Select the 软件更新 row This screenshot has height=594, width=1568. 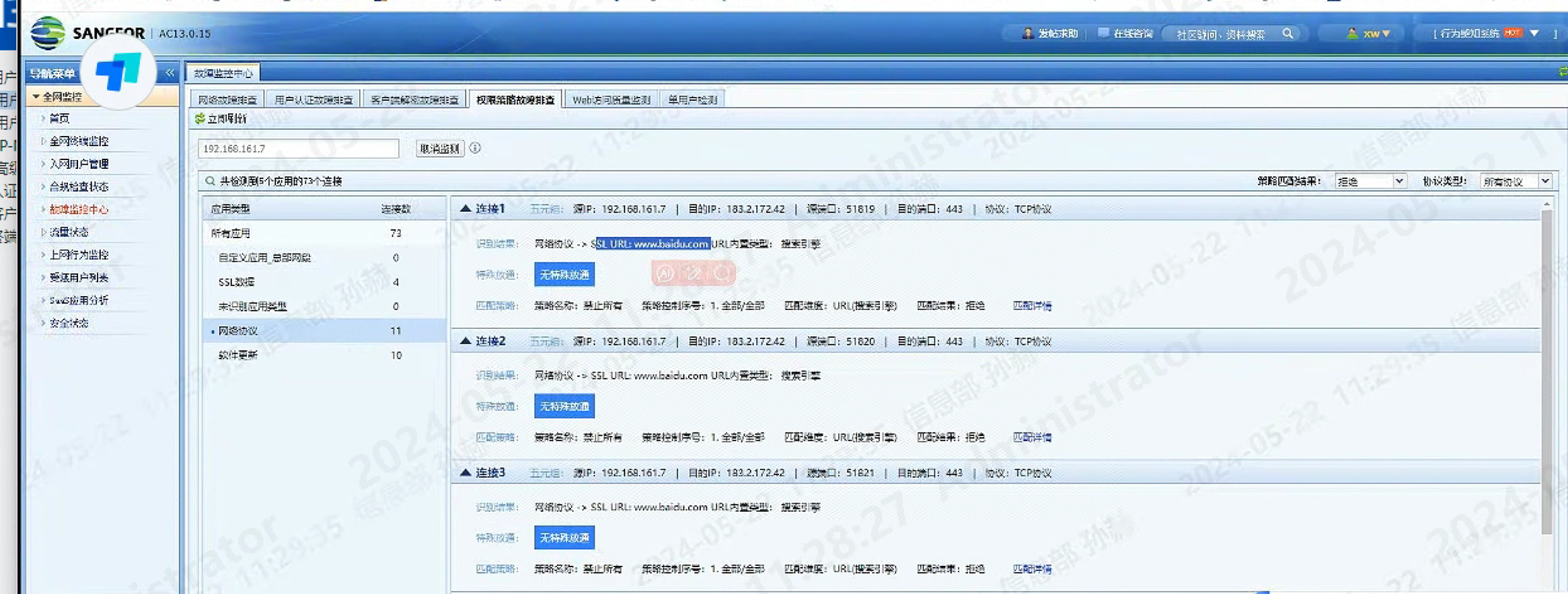pyautogui.click(x=324, y=355)
